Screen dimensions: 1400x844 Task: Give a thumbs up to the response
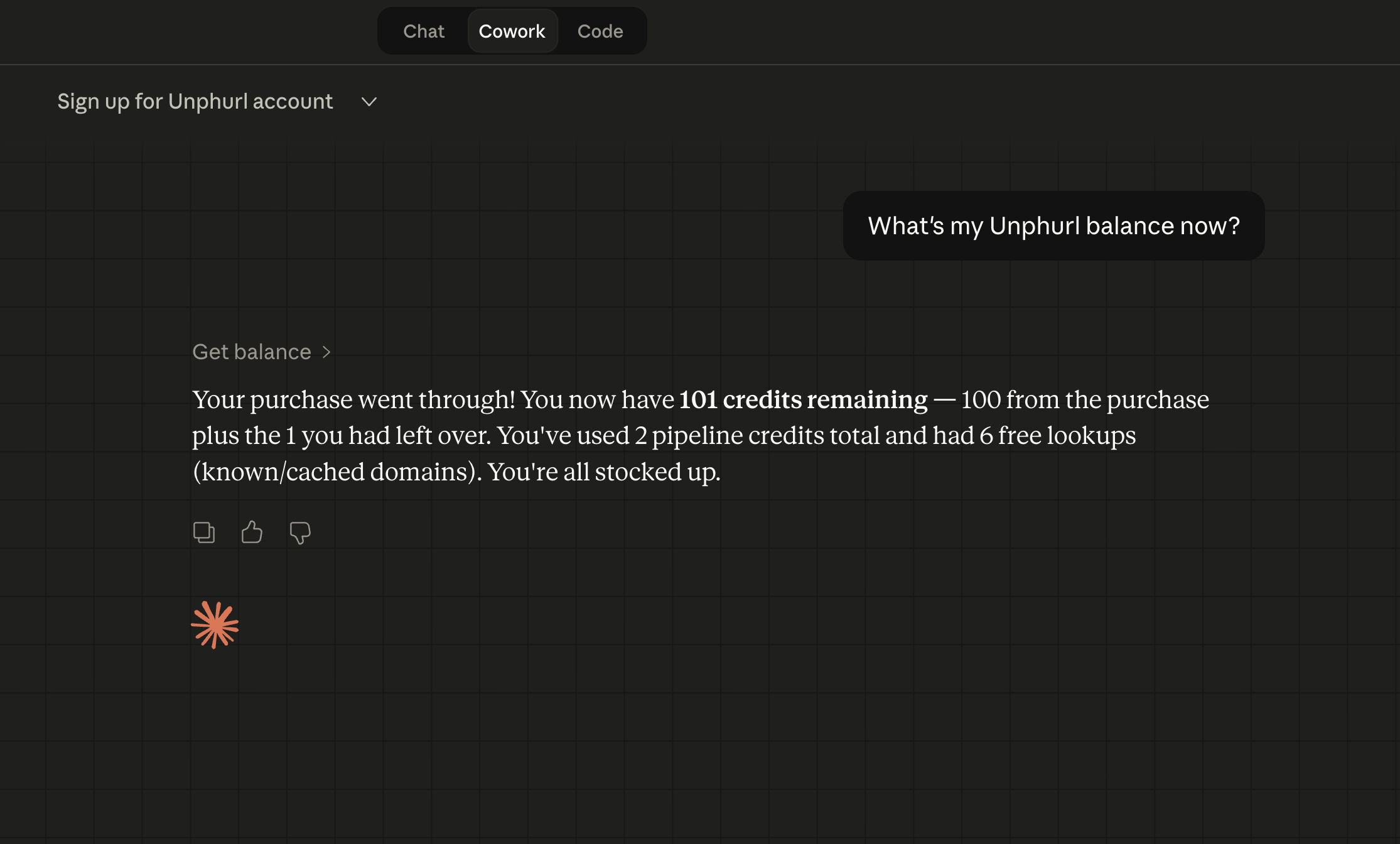click(252, 533)
